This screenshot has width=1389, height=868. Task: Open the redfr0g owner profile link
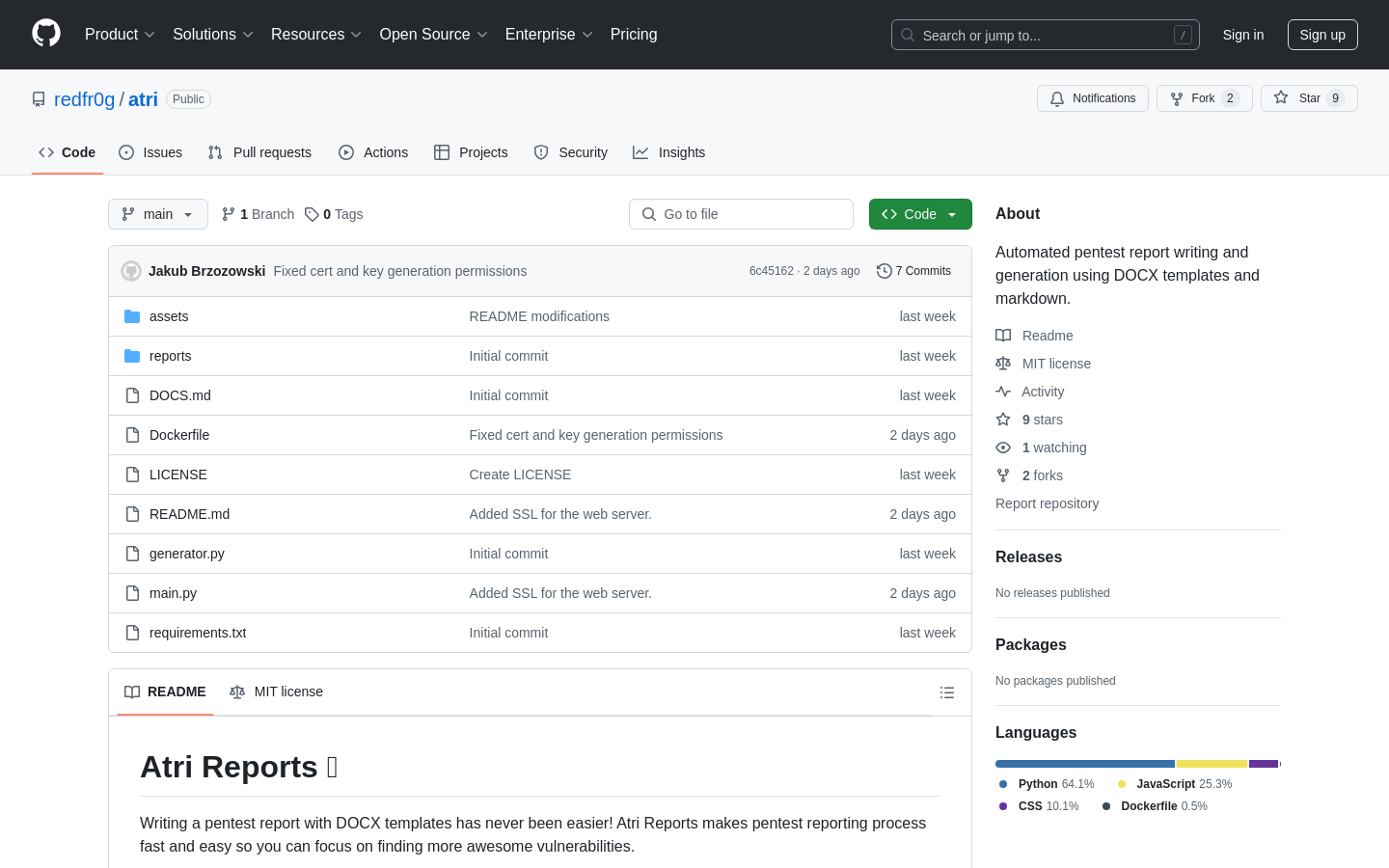84,99
